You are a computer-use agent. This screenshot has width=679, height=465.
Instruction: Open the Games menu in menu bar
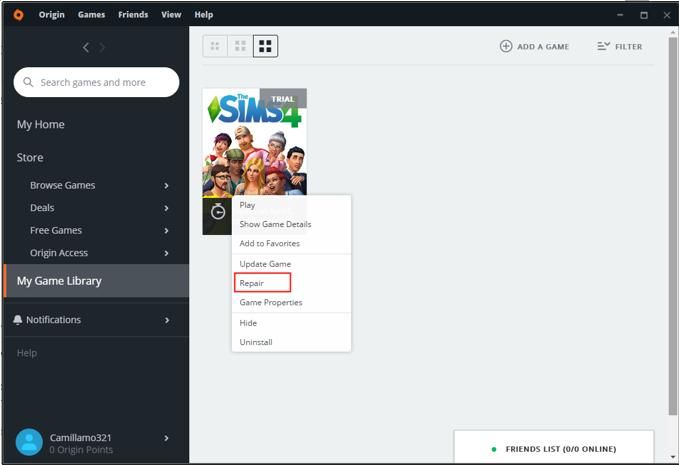pyautogui.click(x=91, y=15)
